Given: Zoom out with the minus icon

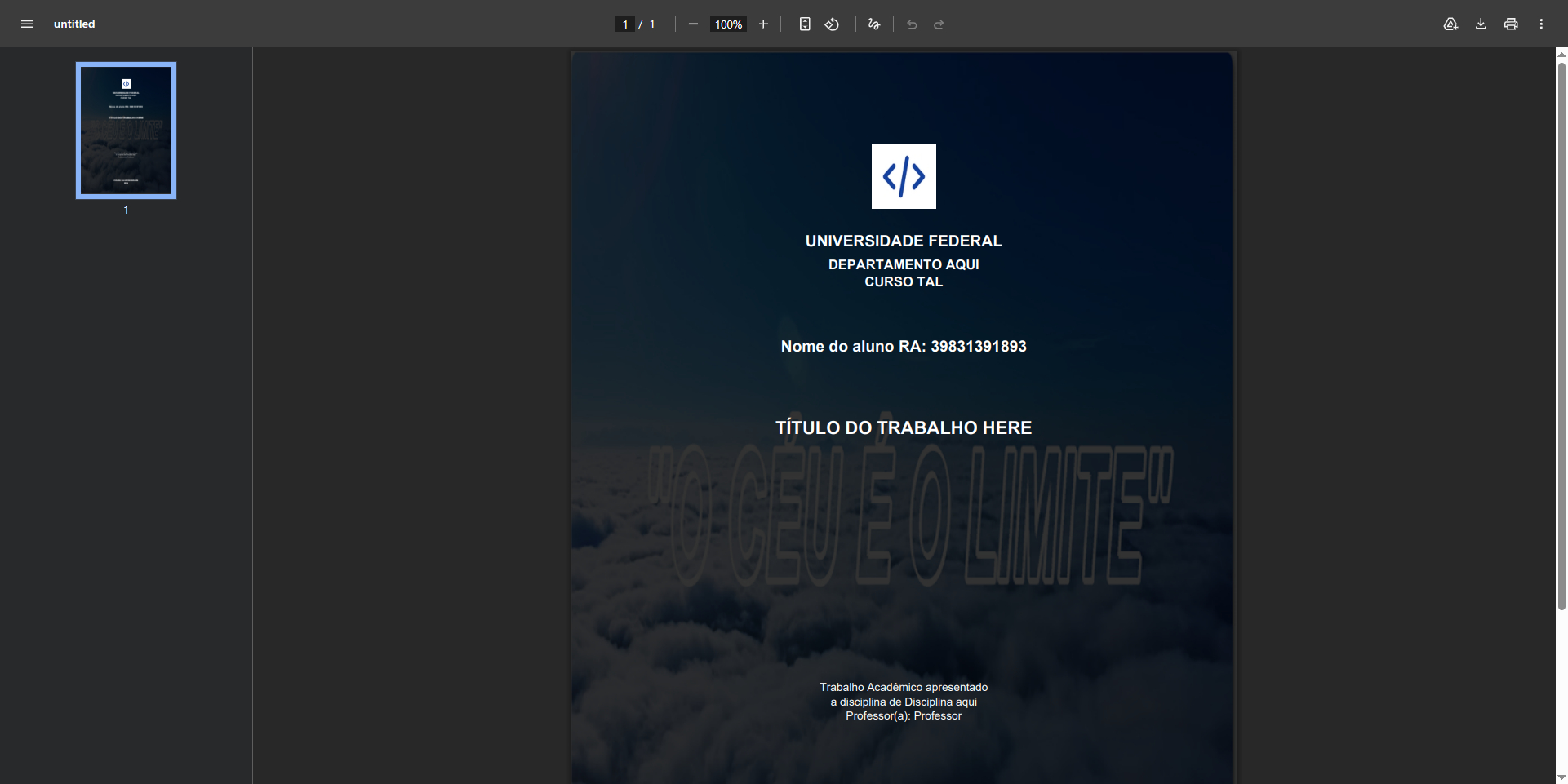Looking at the screenshot, I should coord(693,24).
